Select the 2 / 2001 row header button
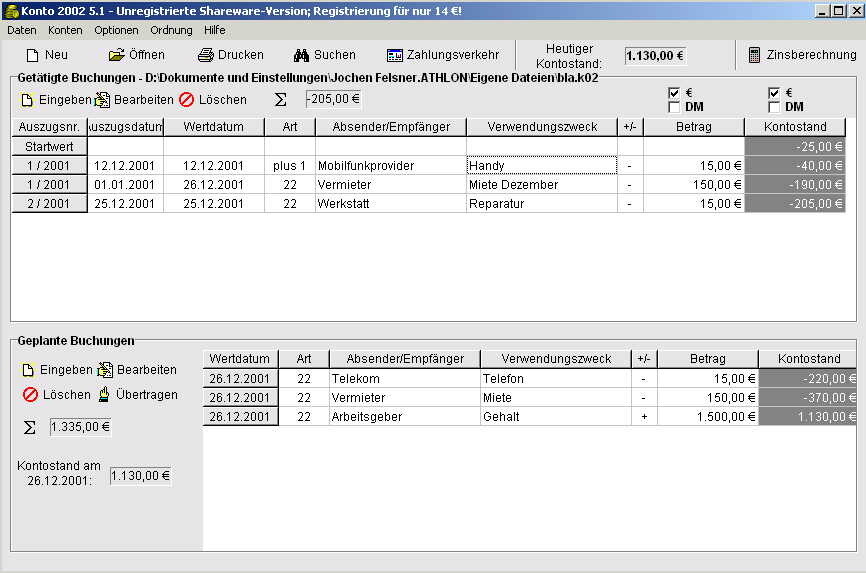 click(49, 203)
